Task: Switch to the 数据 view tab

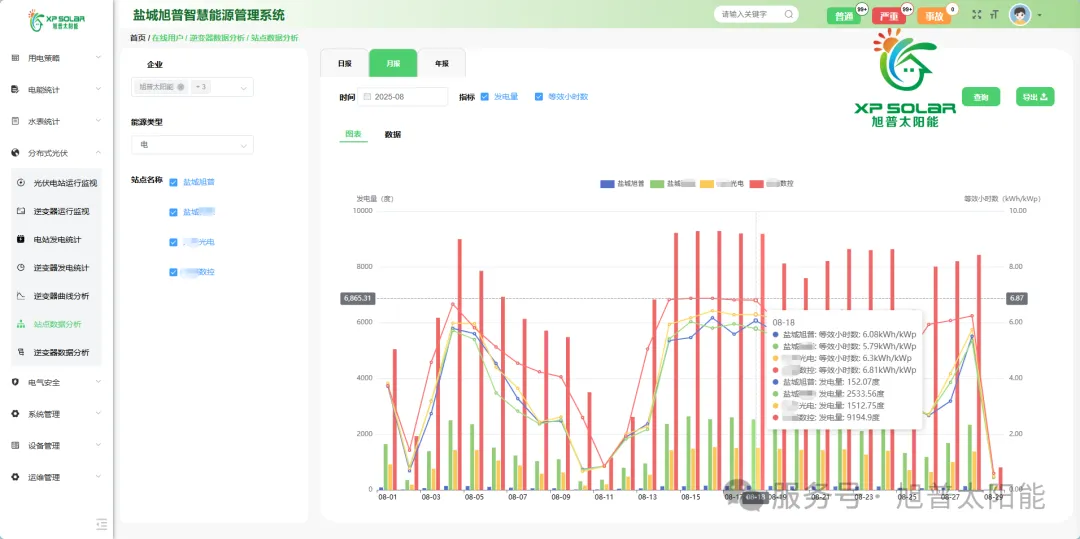Action: 393,134
